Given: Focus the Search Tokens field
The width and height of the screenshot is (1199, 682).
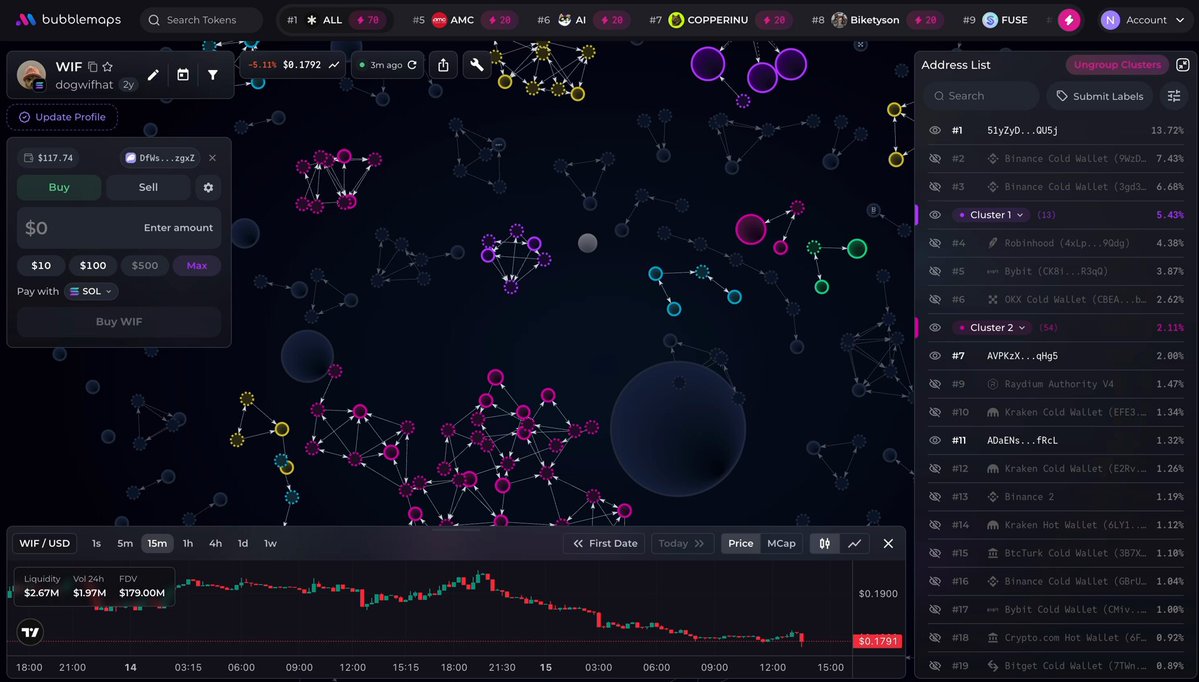Looking at the screenshot, I should [x=201, y=20].
